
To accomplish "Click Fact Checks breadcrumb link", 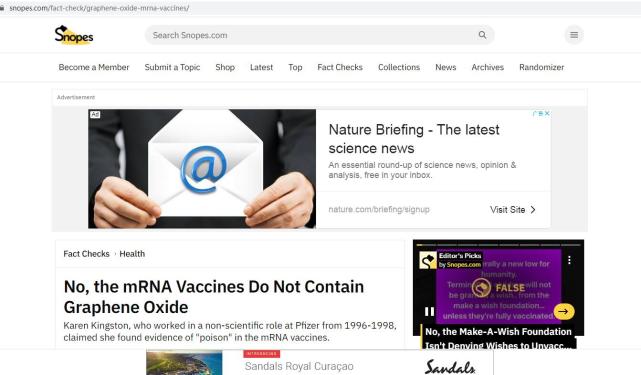I will coord(86,254).
